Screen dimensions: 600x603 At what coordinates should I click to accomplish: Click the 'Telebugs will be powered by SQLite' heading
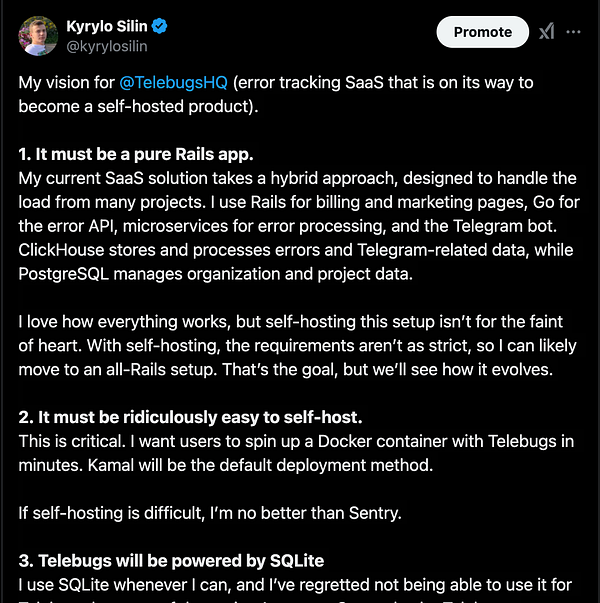(x=171, y=561)
